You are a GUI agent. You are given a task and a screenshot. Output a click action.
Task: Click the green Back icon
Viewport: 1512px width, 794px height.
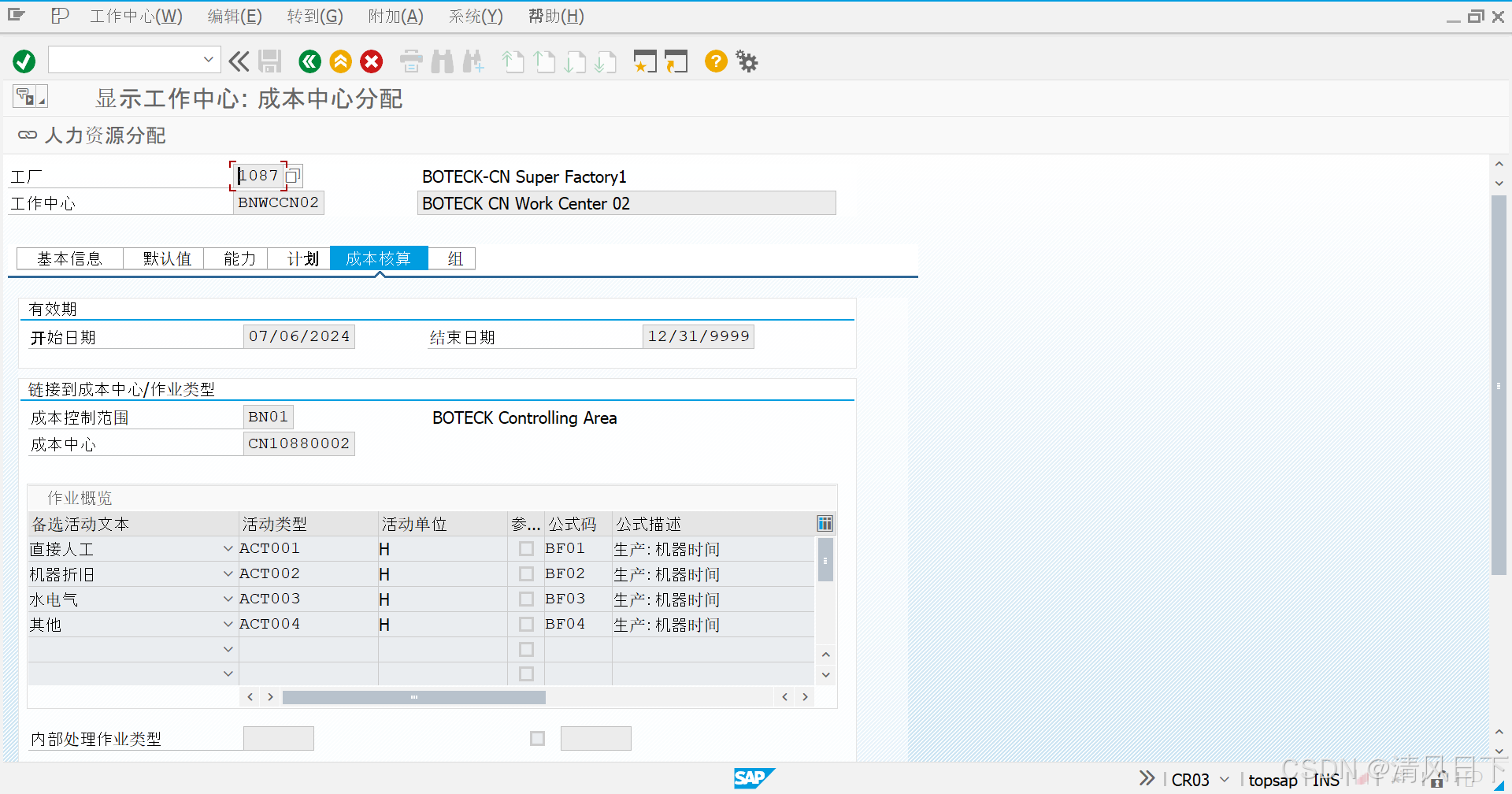pyautogui.click(x=310, y=61)
